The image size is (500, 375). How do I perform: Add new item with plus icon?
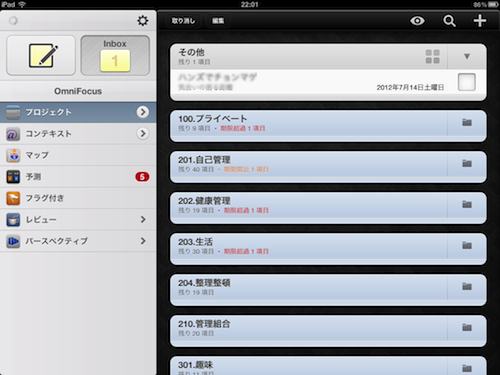(x=480, y=21)
